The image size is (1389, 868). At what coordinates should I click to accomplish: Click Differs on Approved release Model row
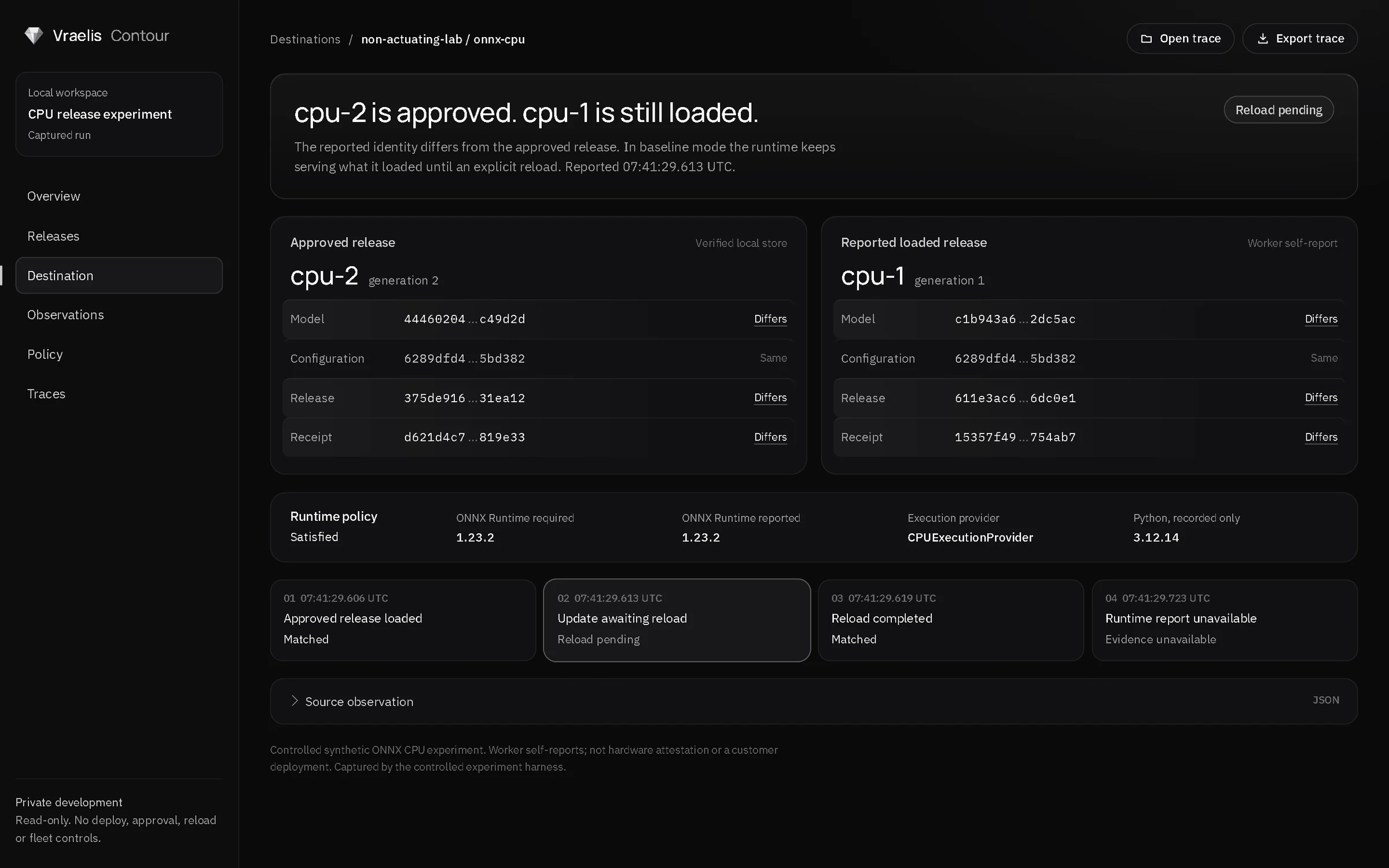tap(770, 319)
